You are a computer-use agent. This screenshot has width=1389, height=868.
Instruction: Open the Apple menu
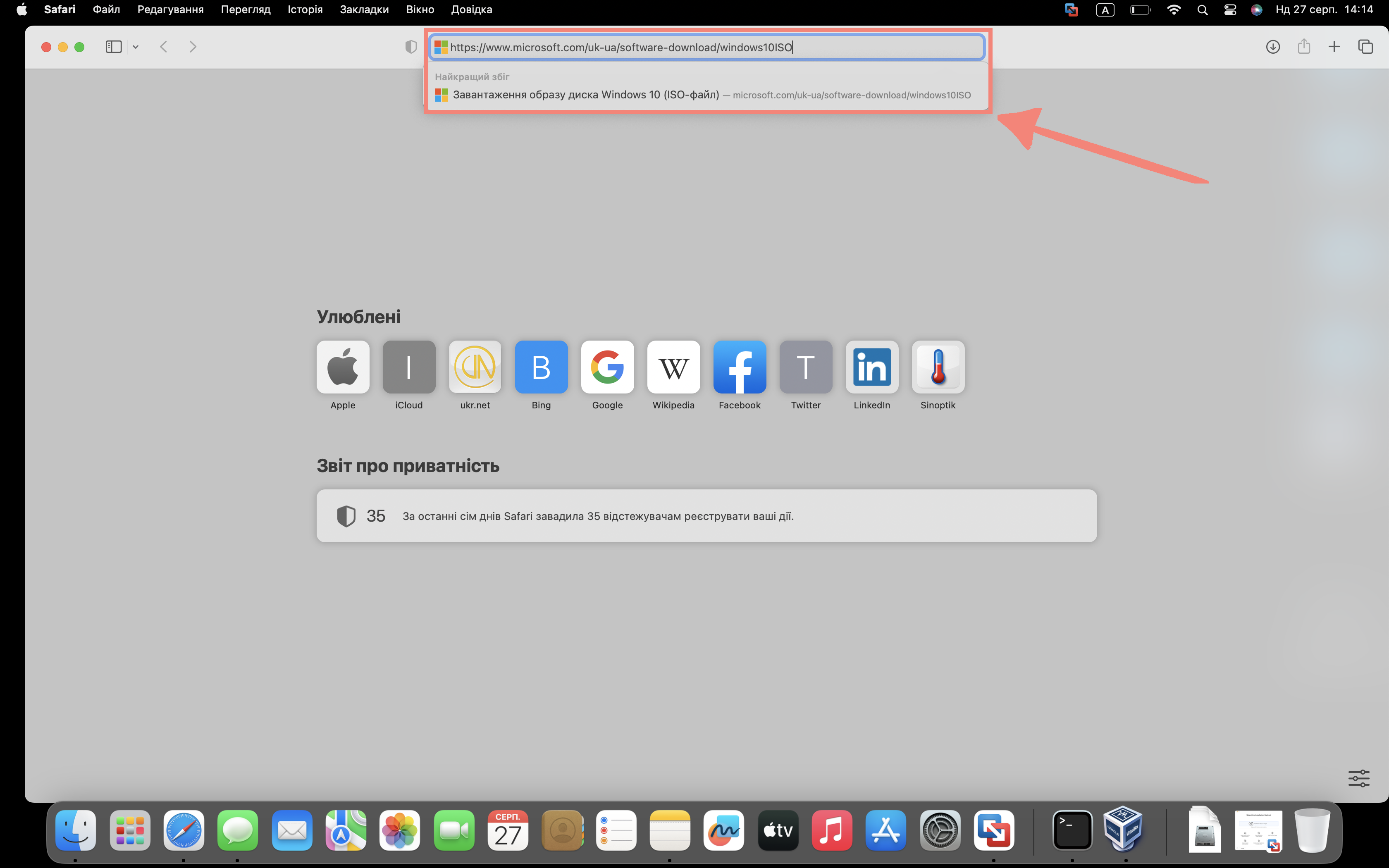pos(22,9)
